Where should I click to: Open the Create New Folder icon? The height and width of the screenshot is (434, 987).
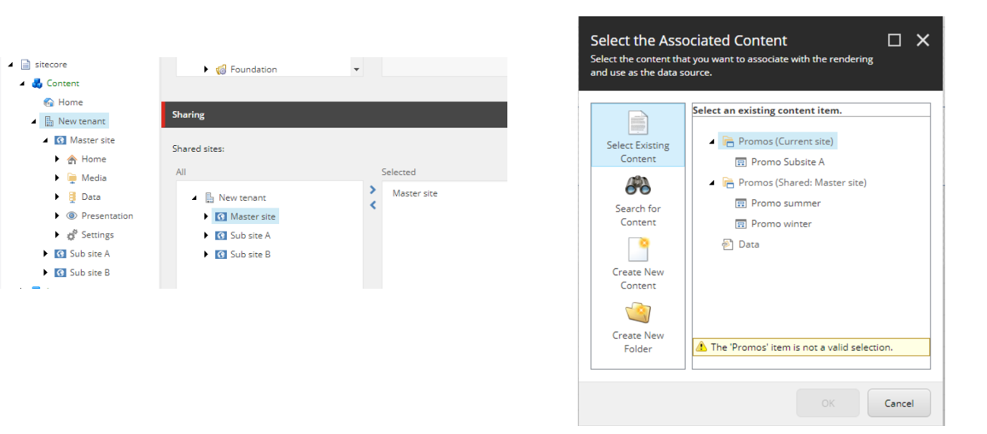click(x=638, y=312)
